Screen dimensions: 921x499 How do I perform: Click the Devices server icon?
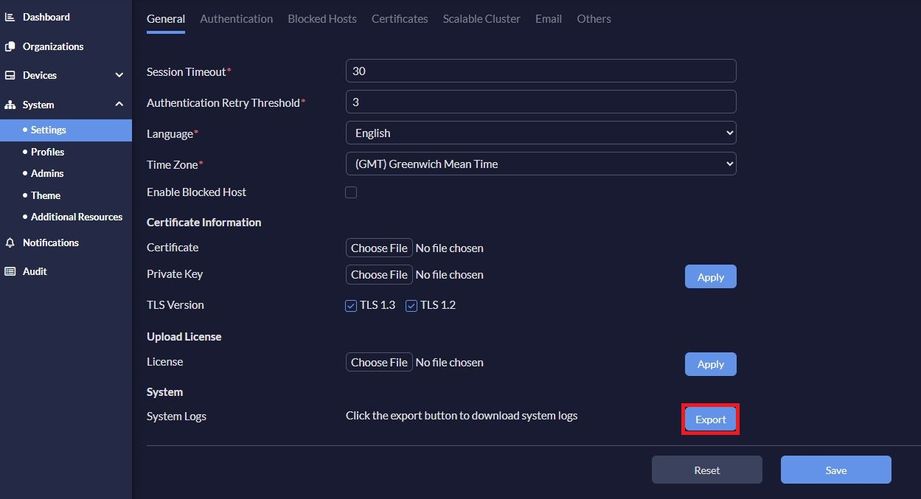pyautogui.click(x=9, y=75)
